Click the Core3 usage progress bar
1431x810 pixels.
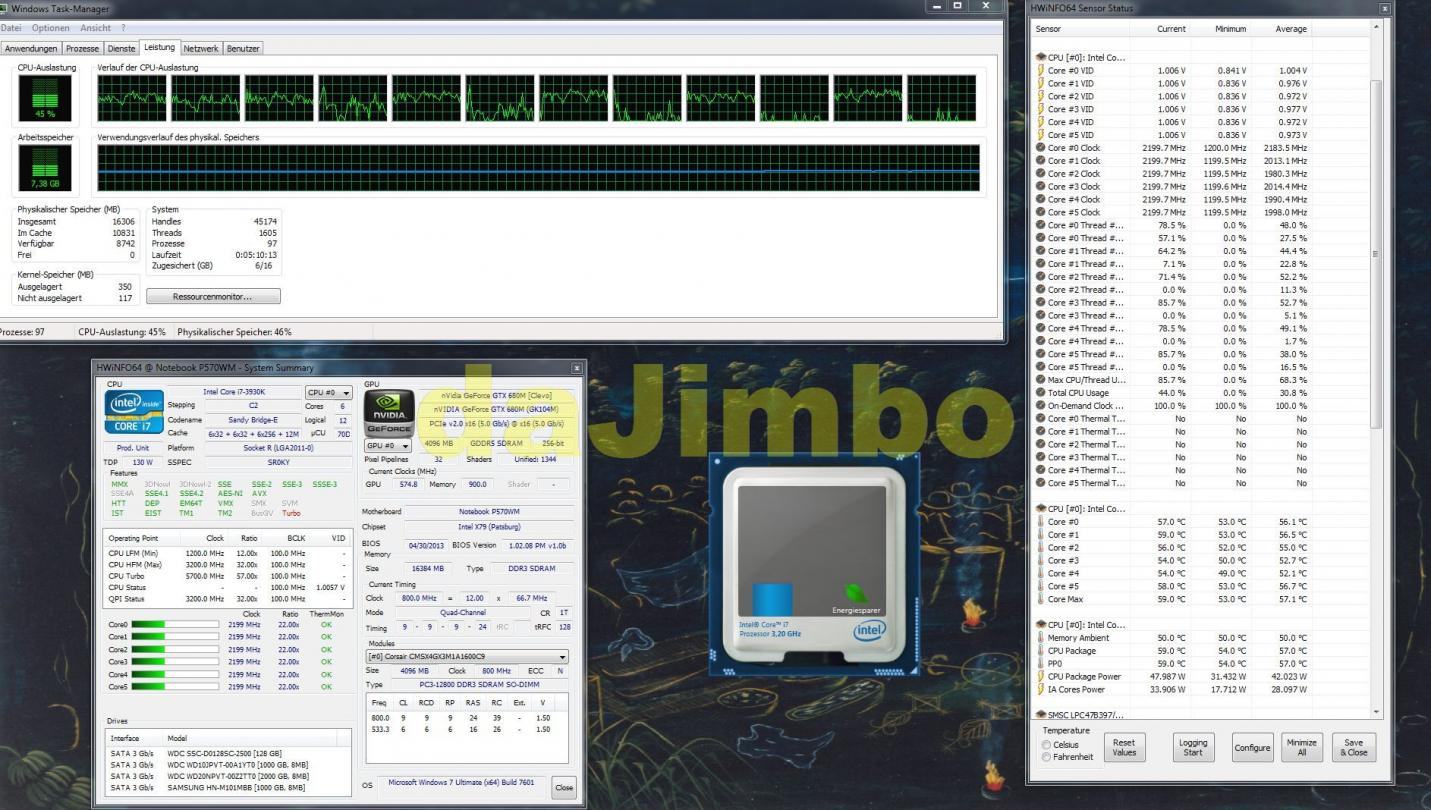[175, 662]
